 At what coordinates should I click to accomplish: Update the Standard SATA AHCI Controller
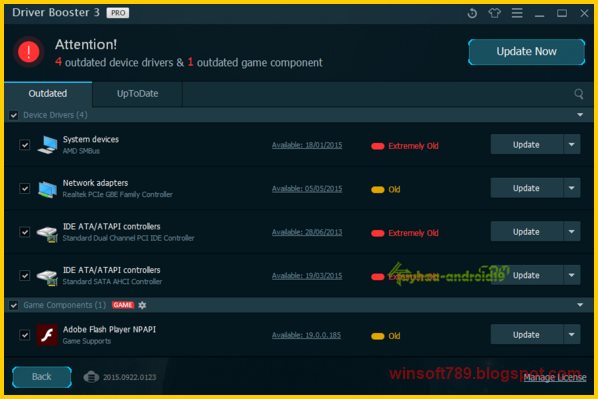click(526, 275)
